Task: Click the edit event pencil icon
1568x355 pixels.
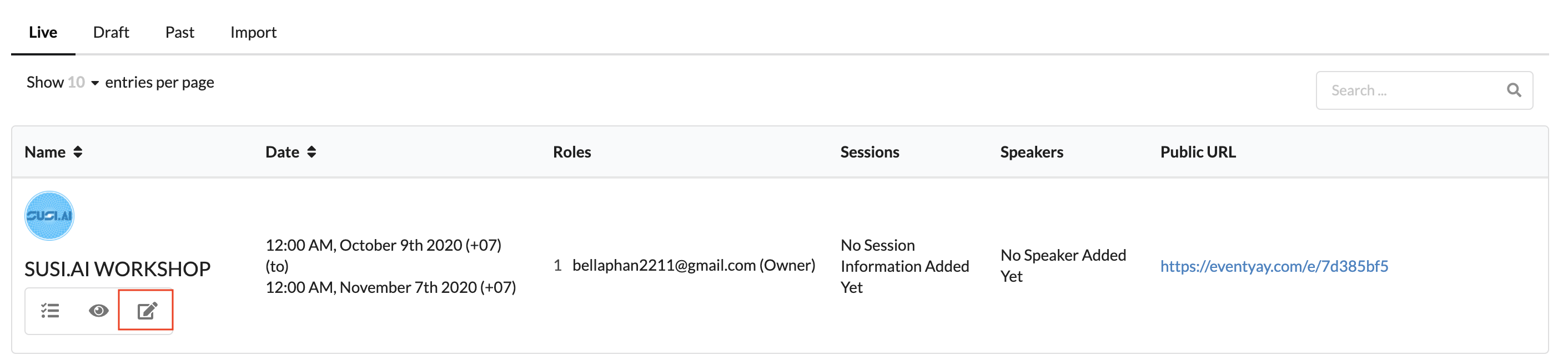Action: (147, 311)
